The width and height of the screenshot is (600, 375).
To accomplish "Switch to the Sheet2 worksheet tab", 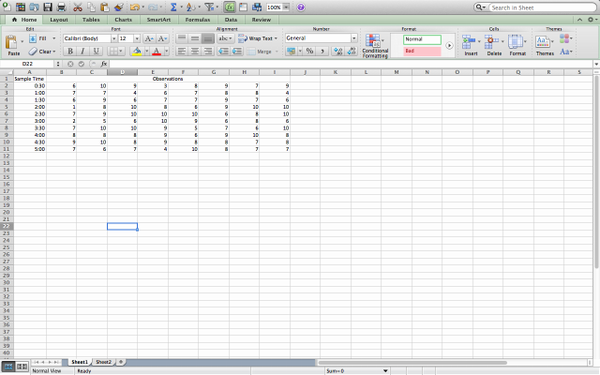I will coord(103,362).
